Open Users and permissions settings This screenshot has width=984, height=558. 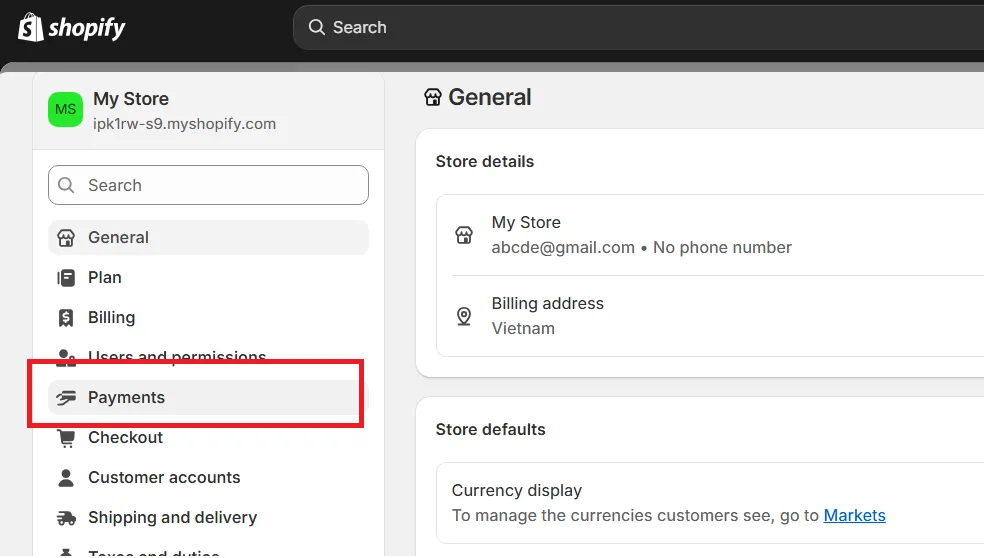(208, 357)
